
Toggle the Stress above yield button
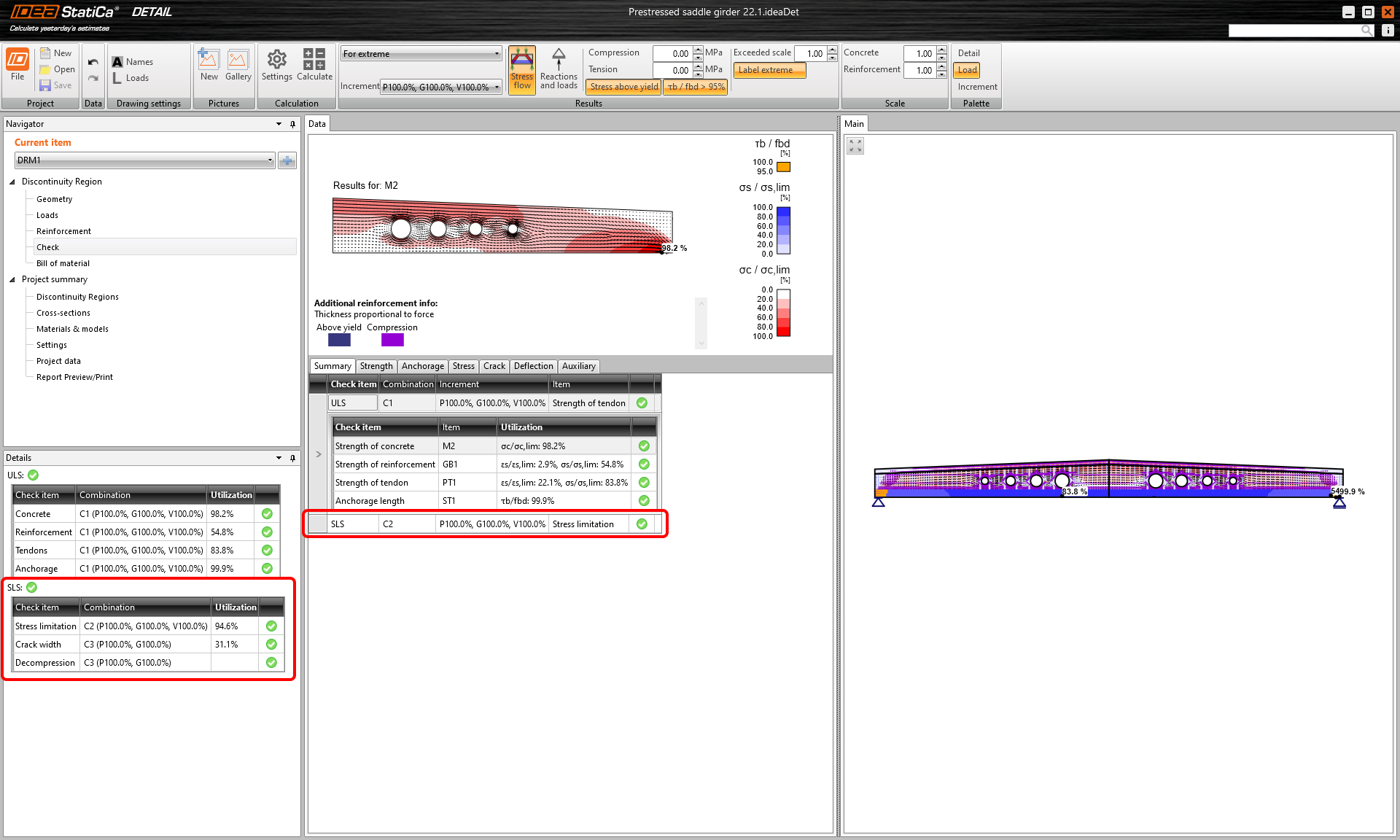(x=623, y=87)
